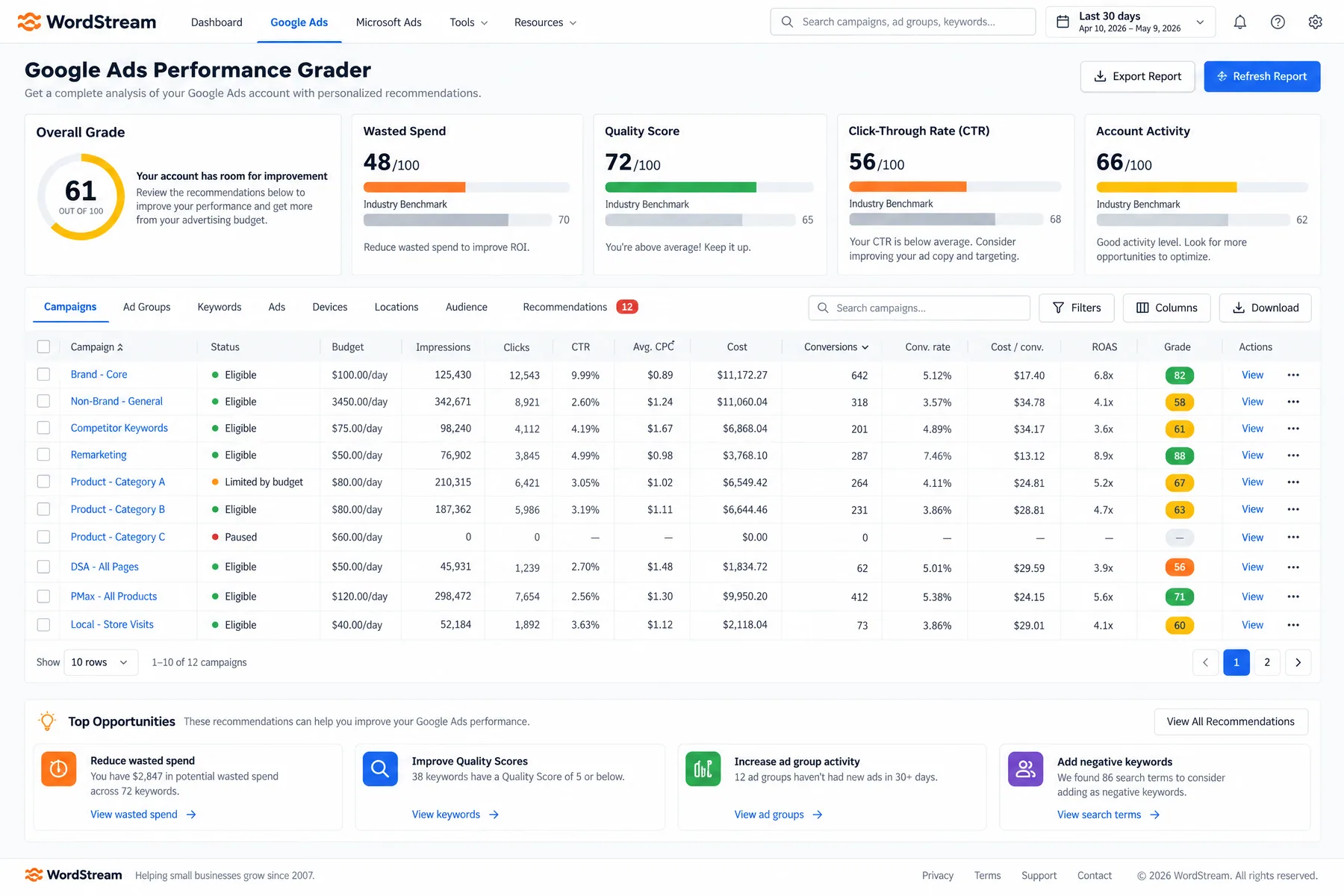This screenshot has height=896, width=1344.
Task: Open more actions for Local - Store Visits
Action: [x=1293, y=625]
